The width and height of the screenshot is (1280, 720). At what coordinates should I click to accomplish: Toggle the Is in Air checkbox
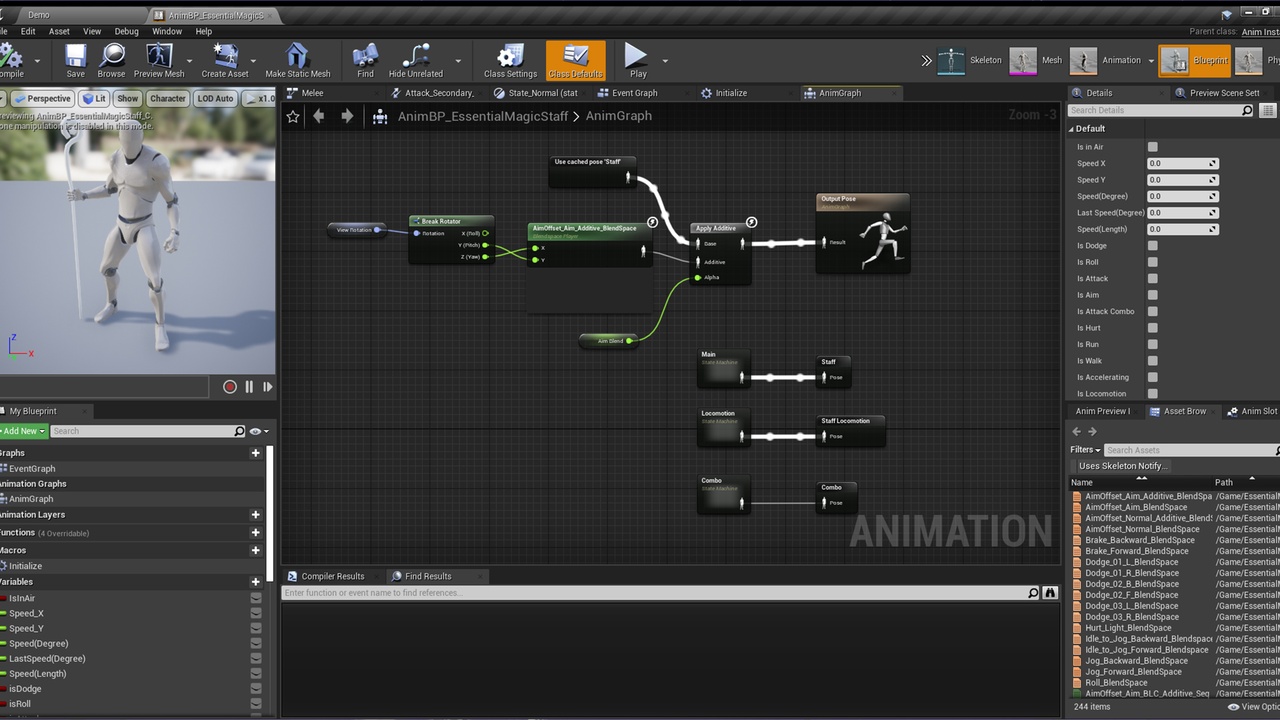click(1152, 147)
